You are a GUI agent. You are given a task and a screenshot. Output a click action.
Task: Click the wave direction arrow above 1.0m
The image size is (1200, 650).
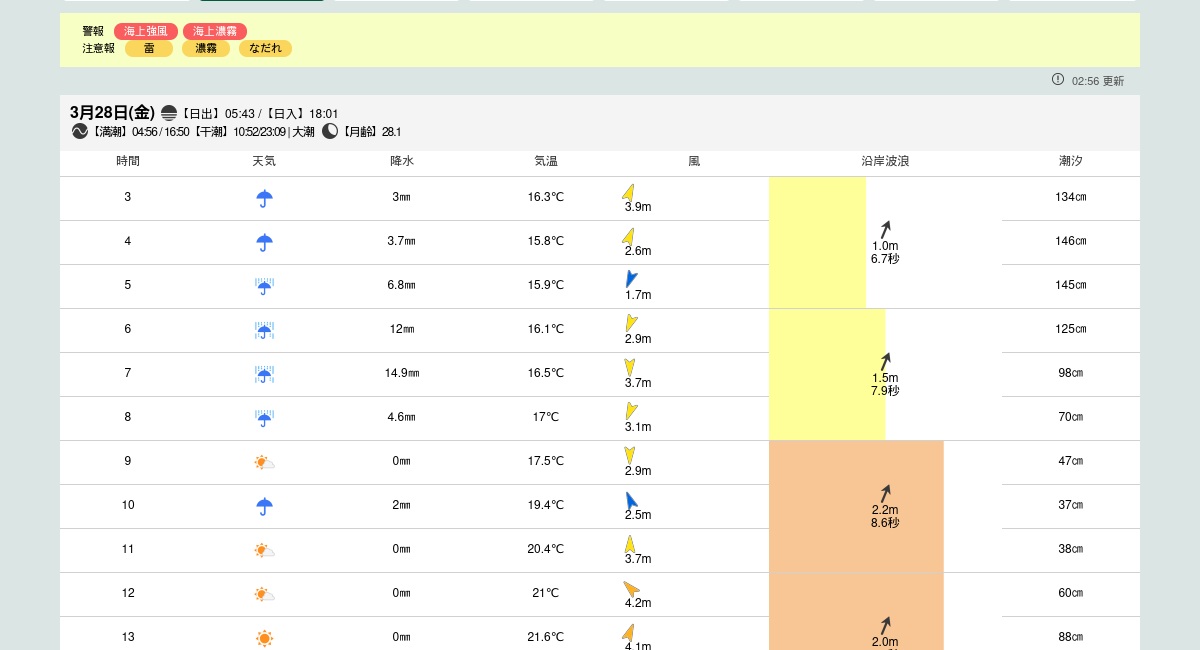click(x=885, y=229)
